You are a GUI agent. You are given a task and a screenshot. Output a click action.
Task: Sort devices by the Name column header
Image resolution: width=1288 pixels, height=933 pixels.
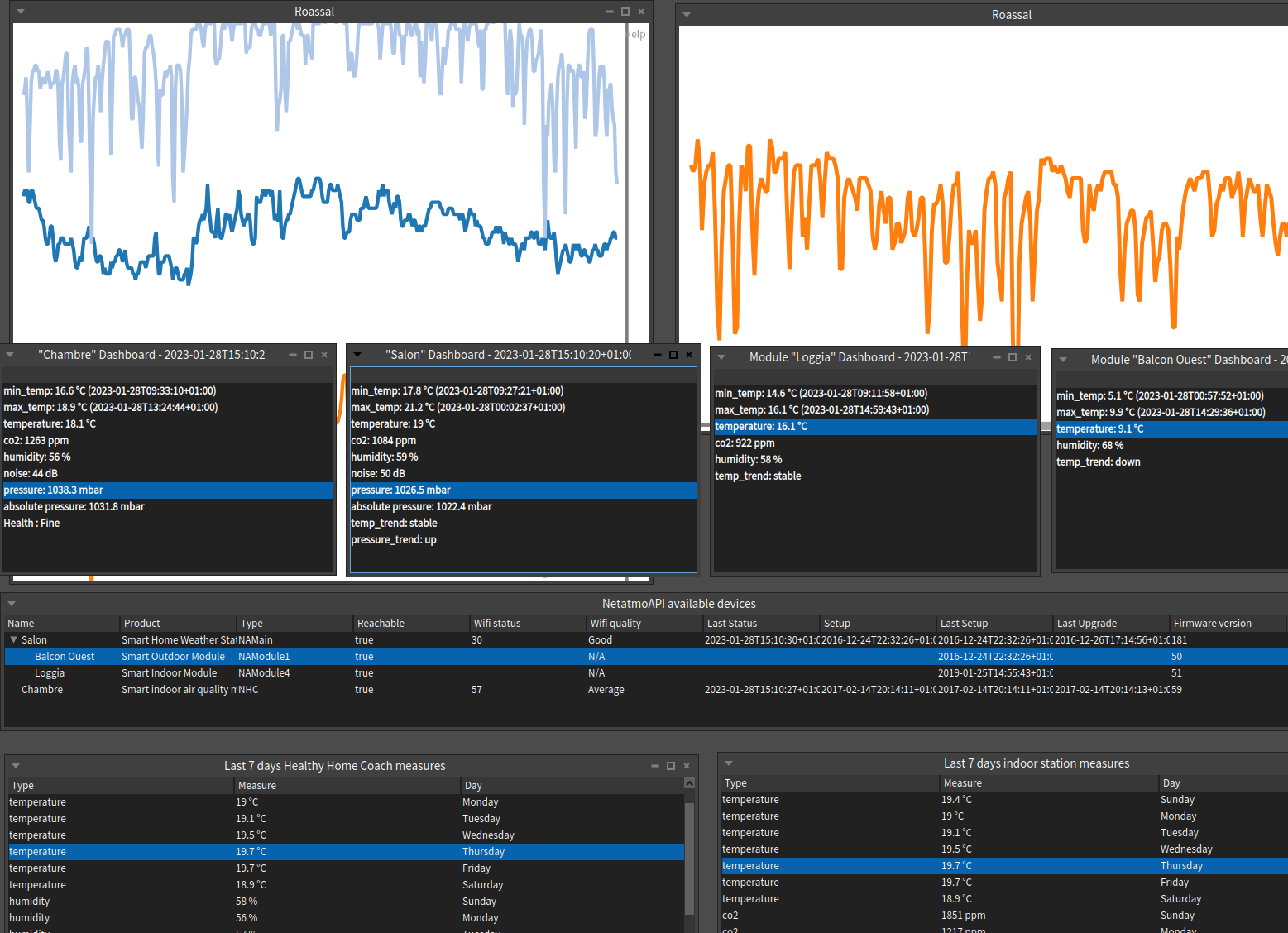click(x=62, y=624)
